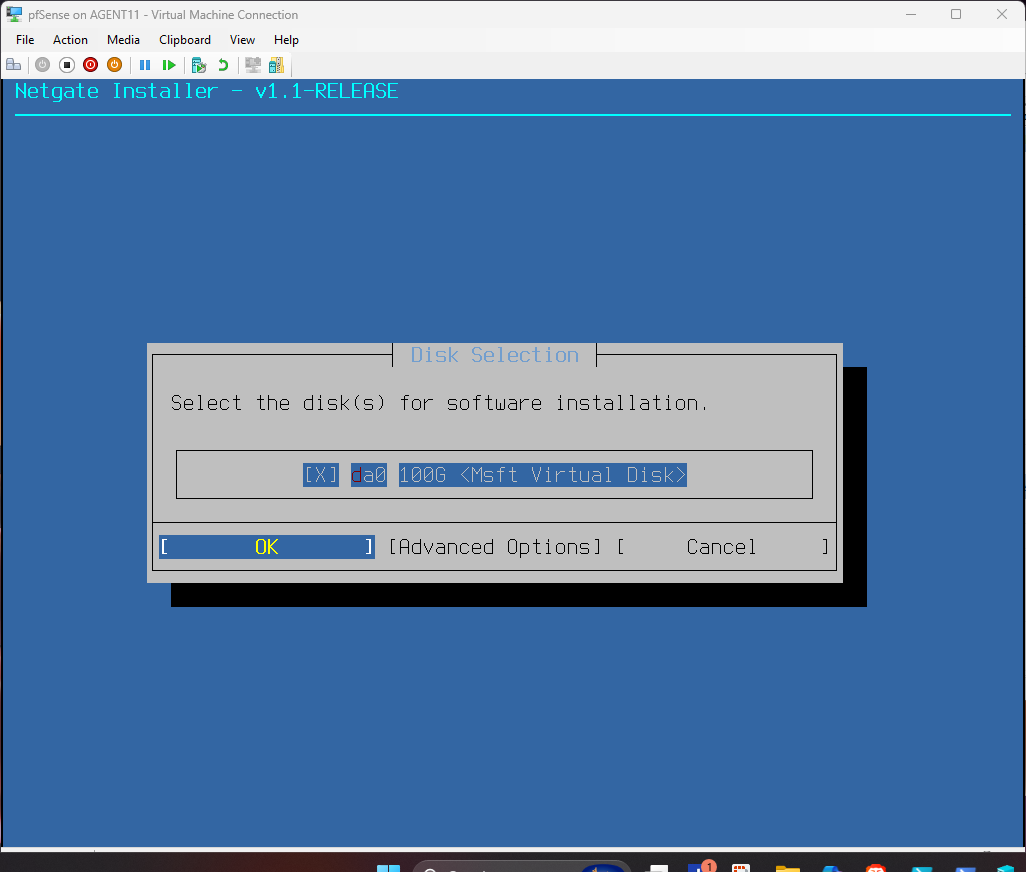
Task: Confirm disk selection with OK
Action: pyautogui.click(x=266, y=547)
